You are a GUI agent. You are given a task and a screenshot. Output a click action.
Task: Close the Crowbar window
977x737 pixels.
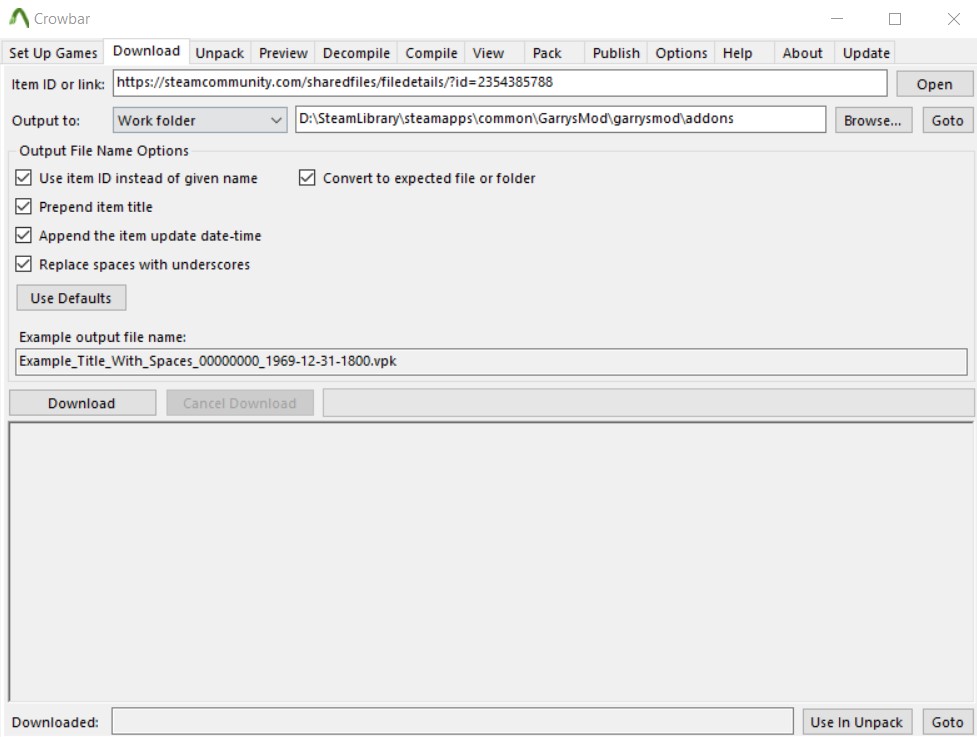953,19
